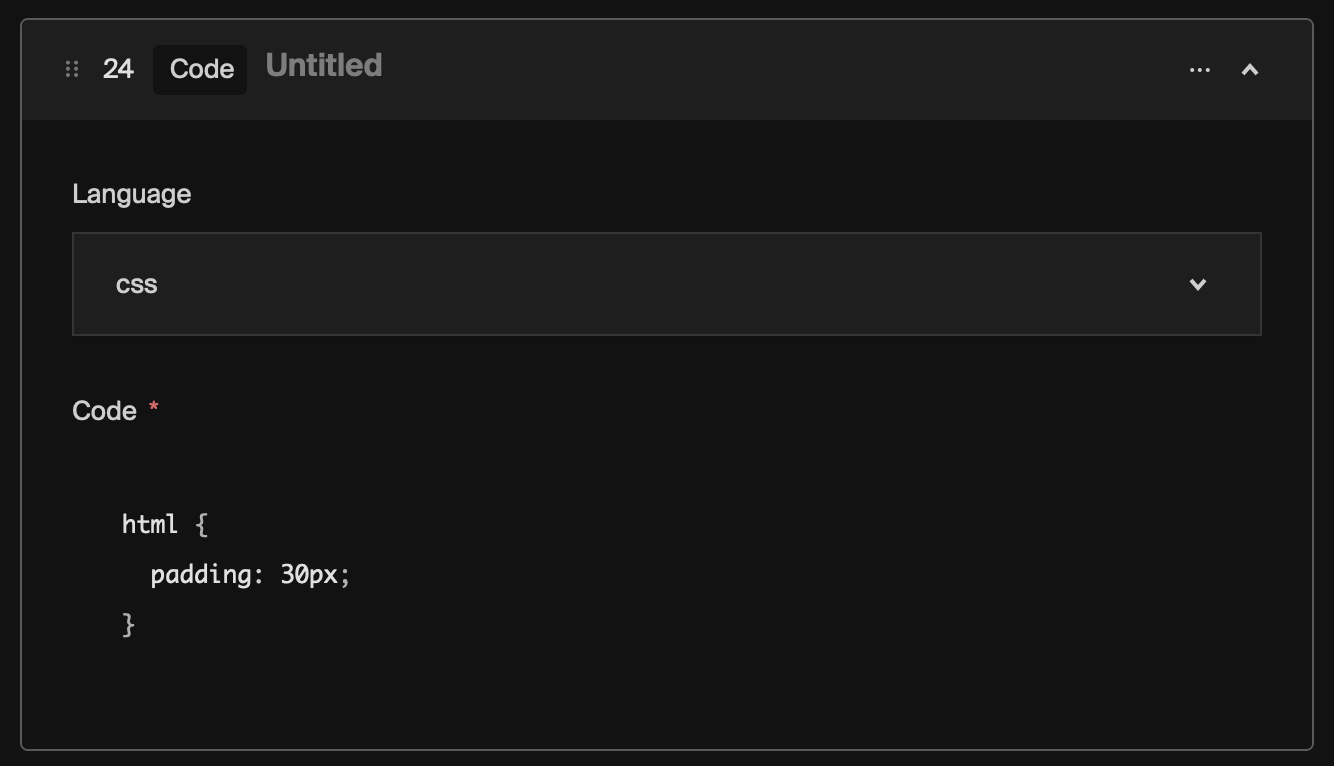Viewport: 1334px width, 766px height.
Task: Expand the Language selector chevron
Action: click(1197, 284)
